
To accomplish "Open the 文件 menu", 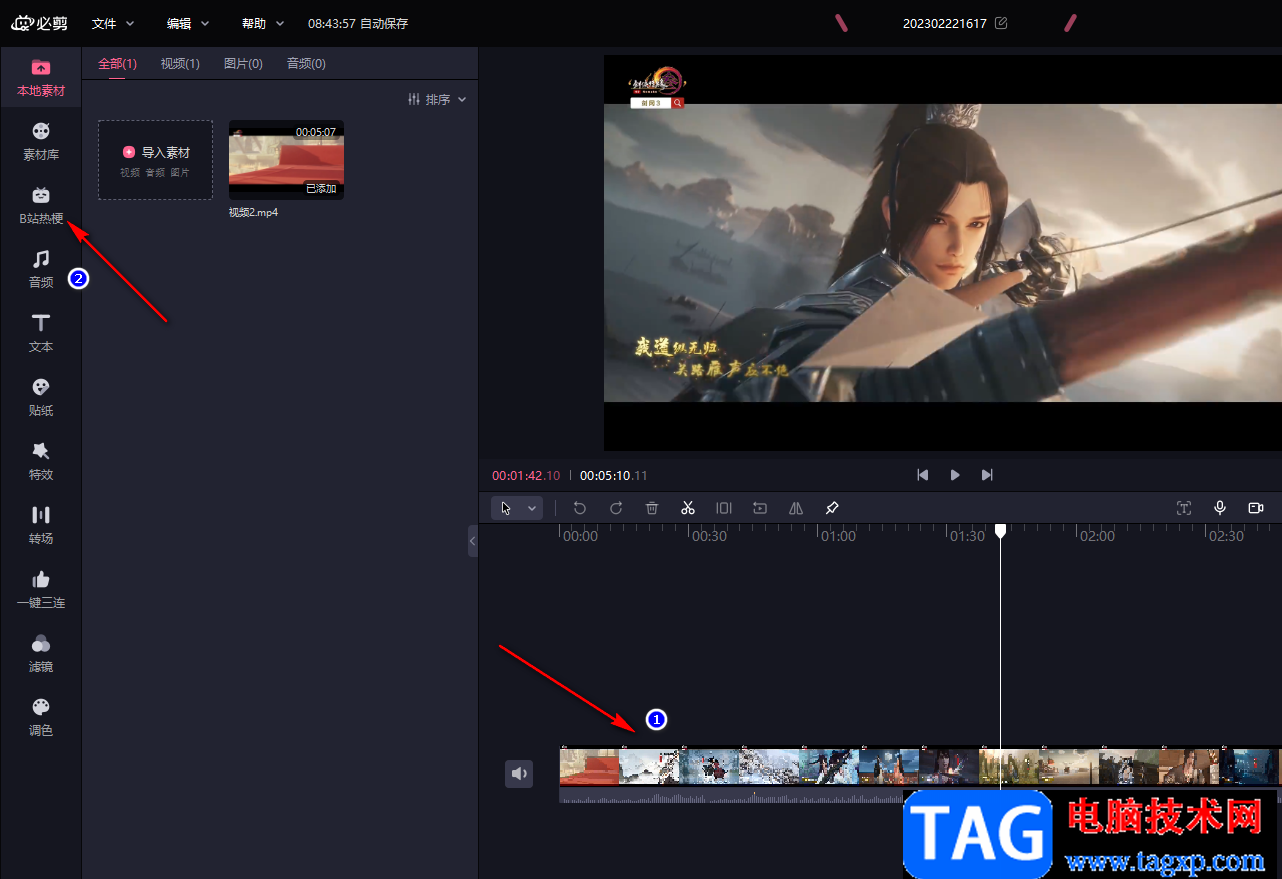I will [x=113, y=23].
